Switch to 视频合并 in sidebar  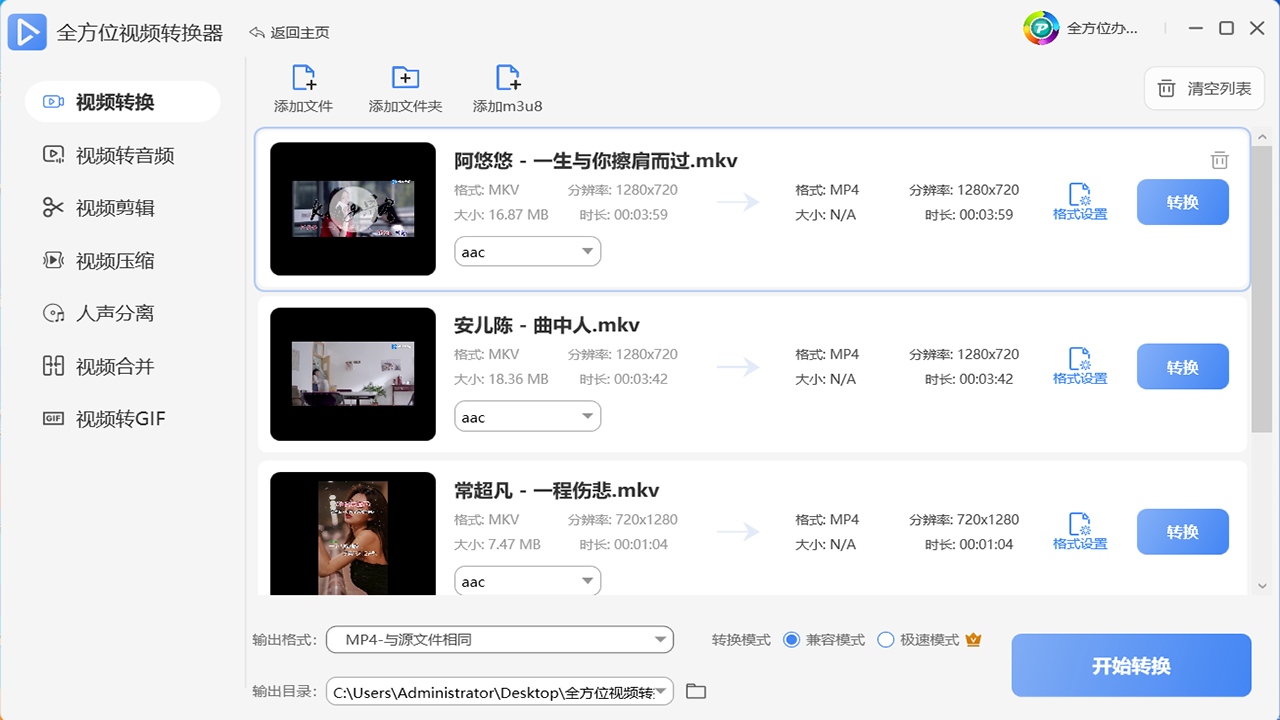pyautogui.click(x=114, y=366)
